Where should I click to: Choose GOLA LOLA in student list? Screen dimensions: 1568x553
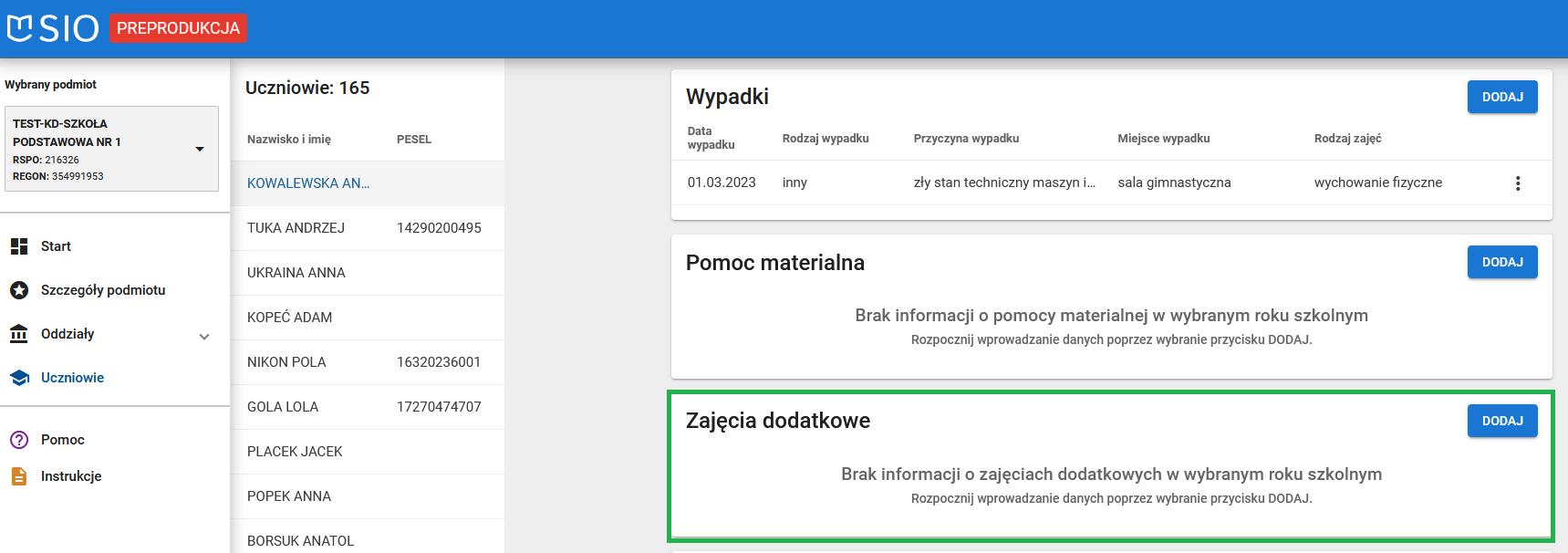click(x=283, y=407)
